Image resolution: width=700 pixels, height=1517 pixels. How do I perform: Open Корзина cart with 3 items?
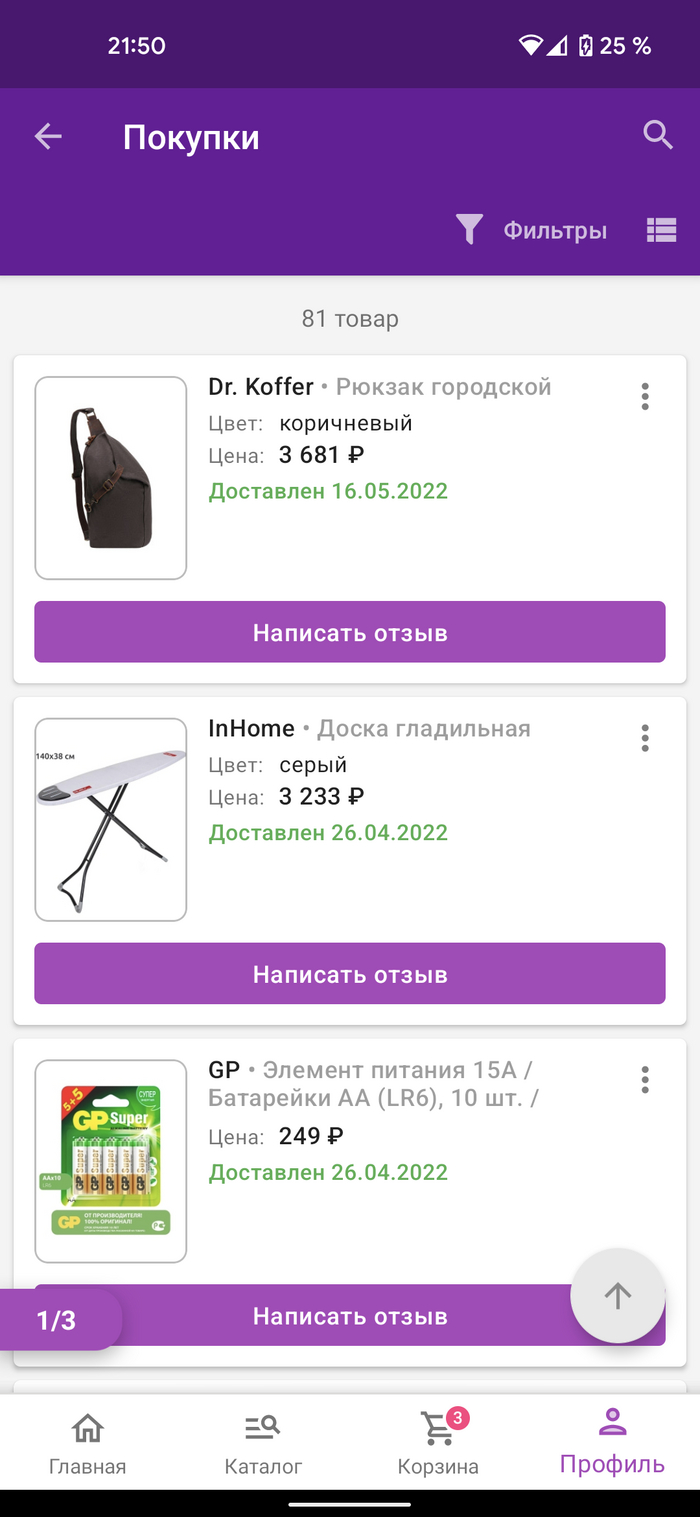point(438,1445)
